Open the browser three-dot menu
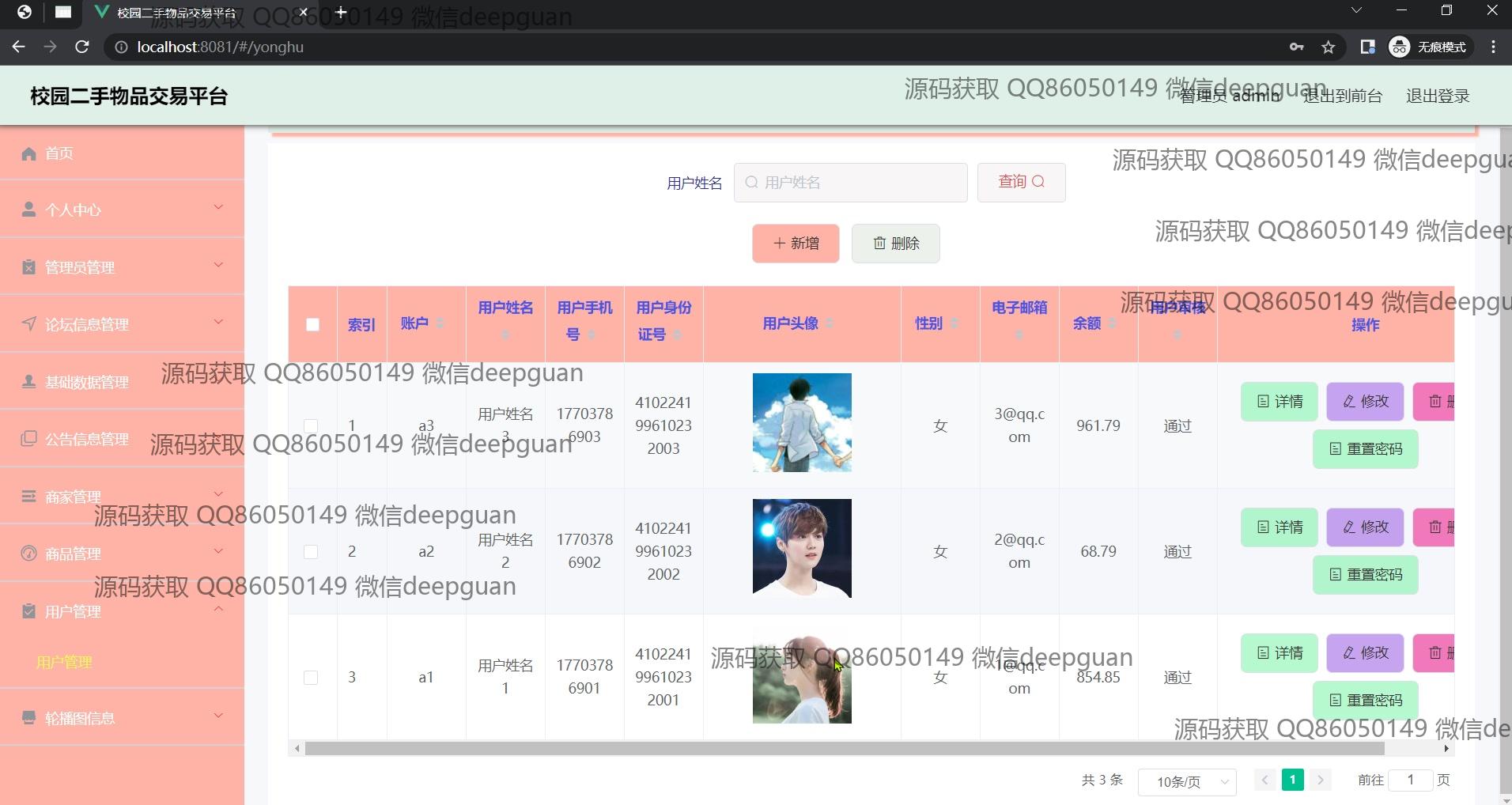1512x805 pixels. (x=1493, y=47)
